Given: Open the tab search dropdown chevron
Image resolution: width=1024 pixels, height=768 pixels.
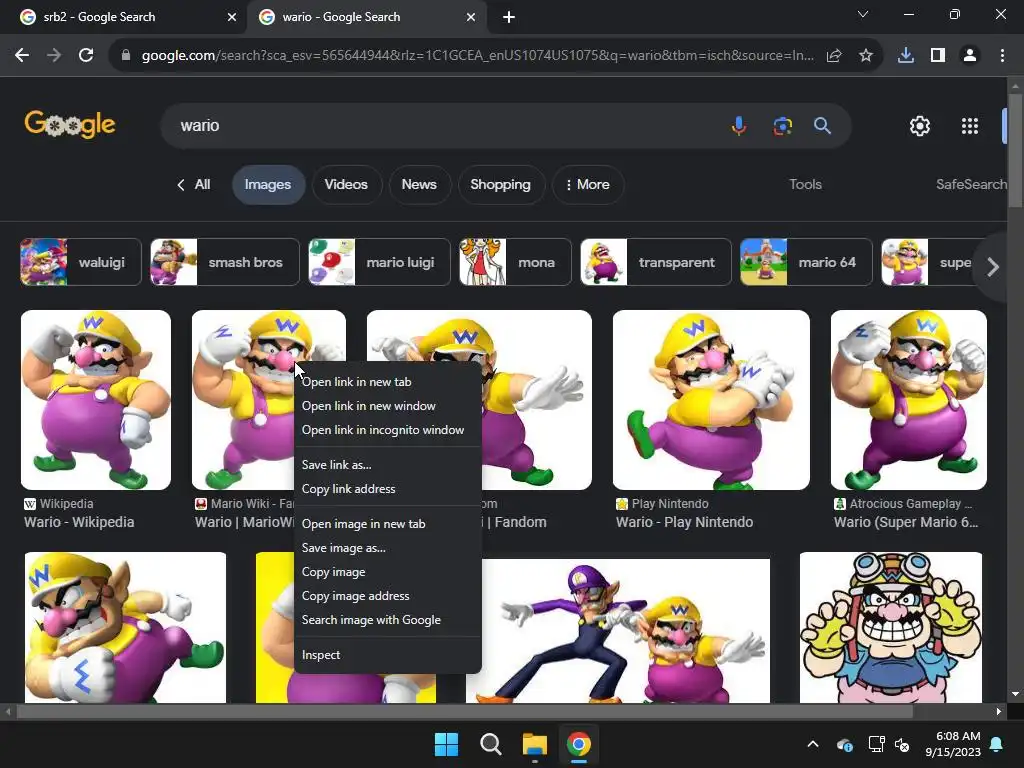Looking at the screenshot, I should [x=863, y=14].
